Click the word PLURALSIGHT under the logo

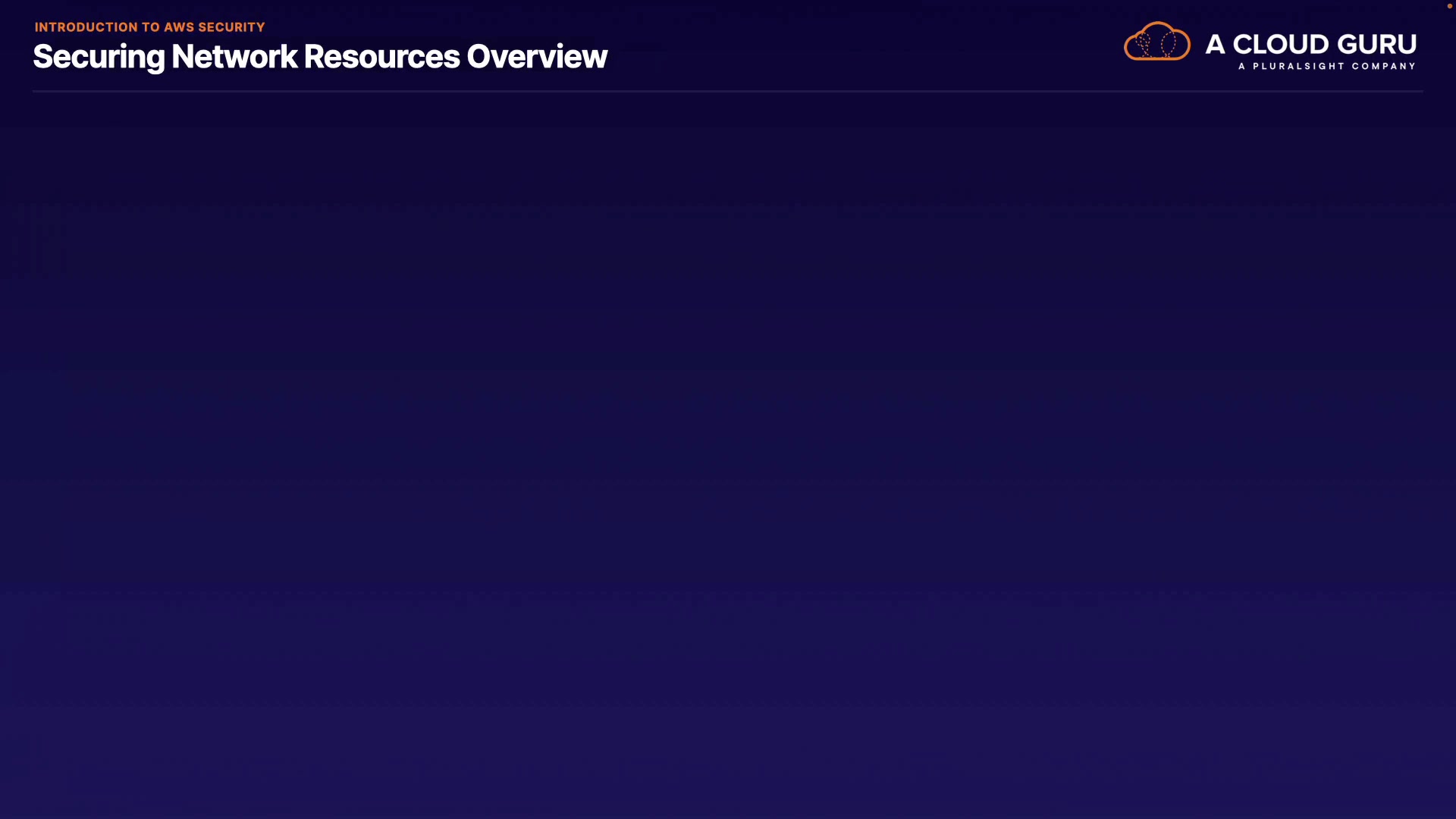coord(1298,67)
